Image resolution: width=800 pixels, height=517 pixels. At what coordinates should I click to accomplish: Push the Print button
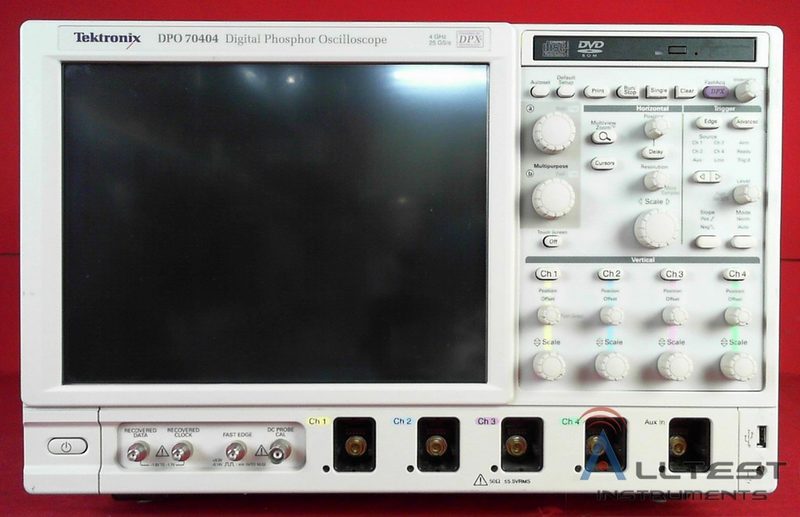click(x=596, y=91)
